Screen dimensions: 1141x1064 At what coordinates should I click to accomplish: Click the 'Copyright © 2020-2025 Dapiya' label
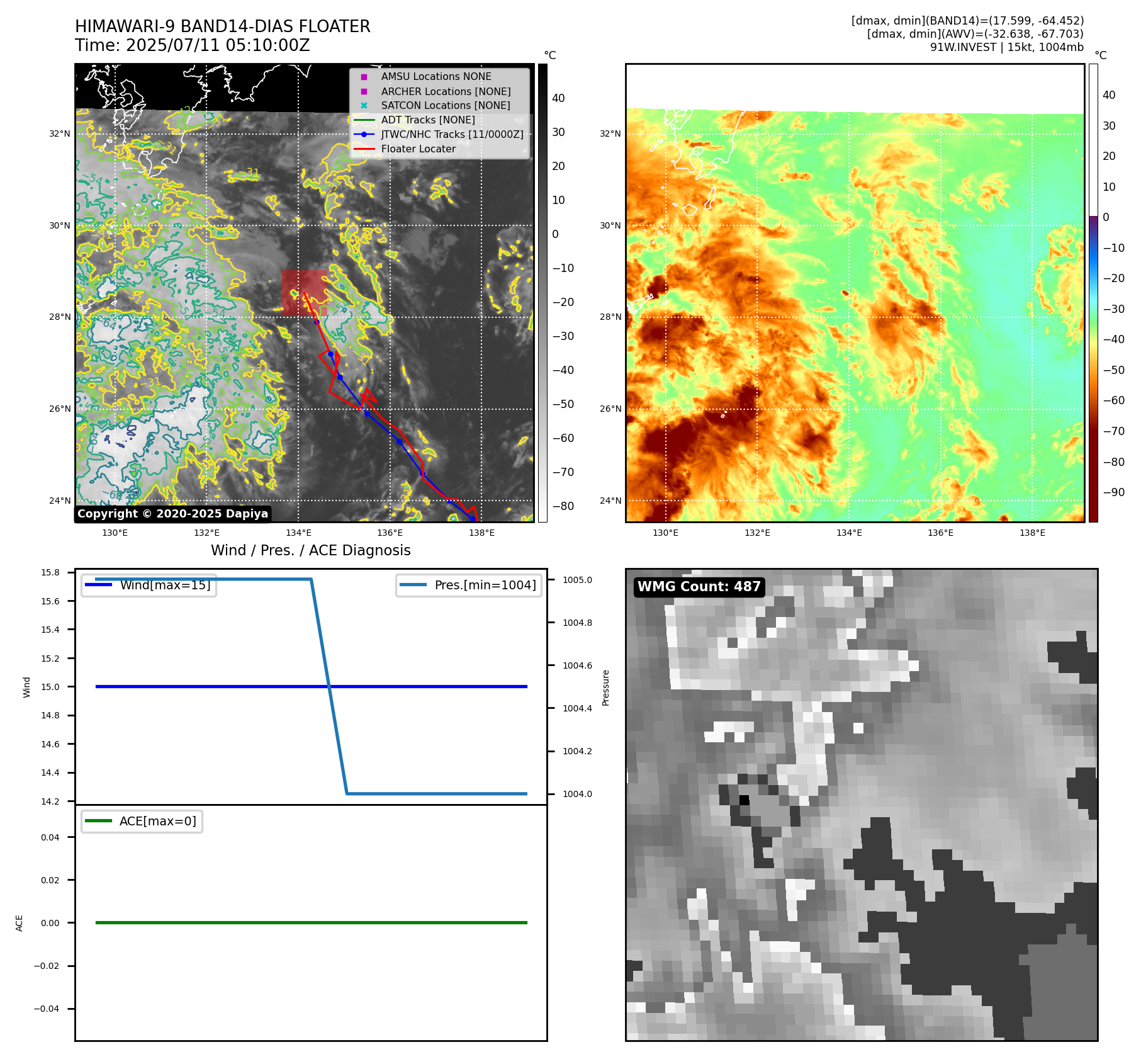[172, 514]
